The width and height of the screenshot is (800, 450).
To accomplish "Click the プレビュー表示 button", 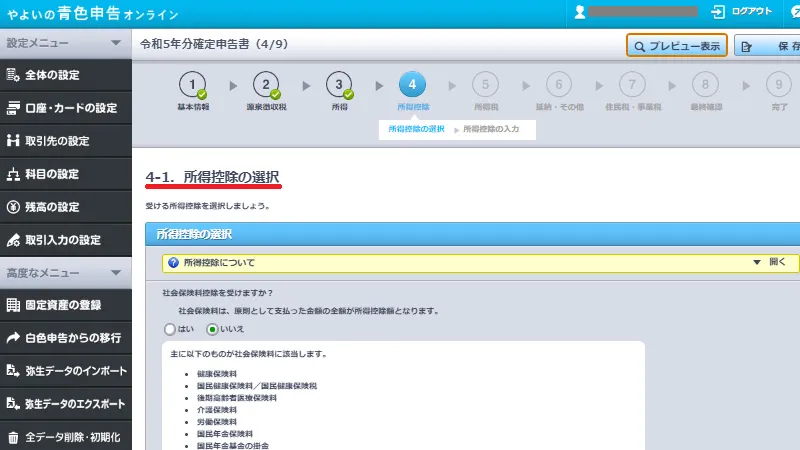I will 677,46.
